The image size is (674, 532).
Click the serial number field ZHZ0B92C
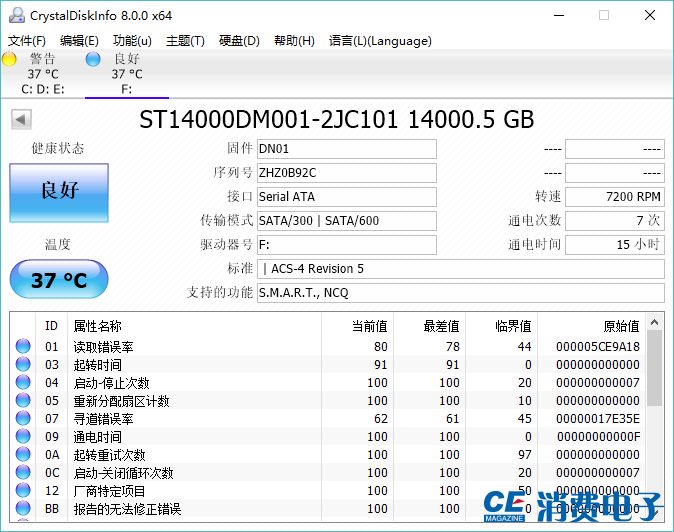click(x=346, y=173)
